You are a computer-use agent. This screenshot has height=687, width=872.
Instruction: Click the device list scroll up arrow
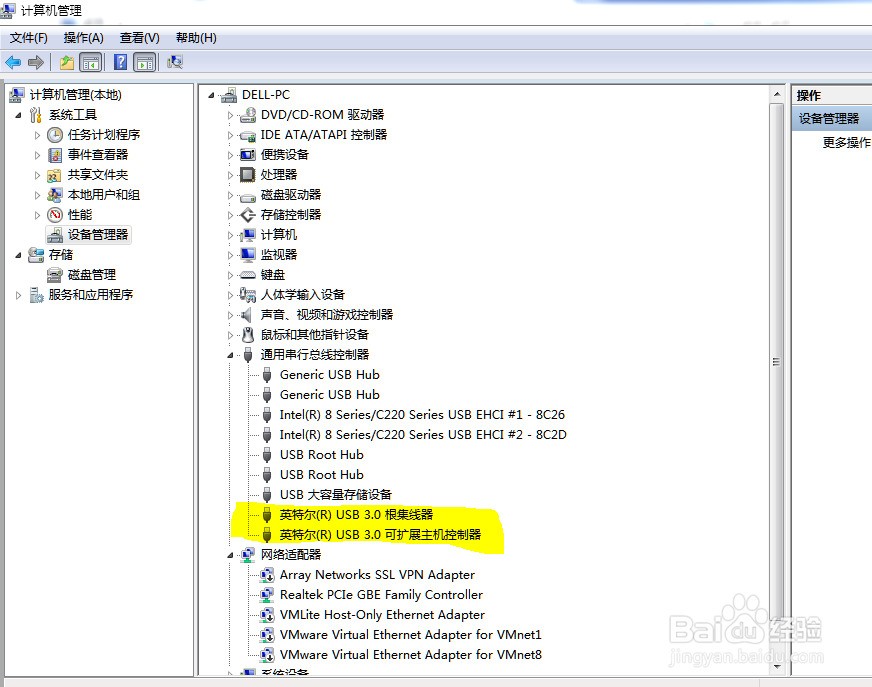(x=777, y=95)
